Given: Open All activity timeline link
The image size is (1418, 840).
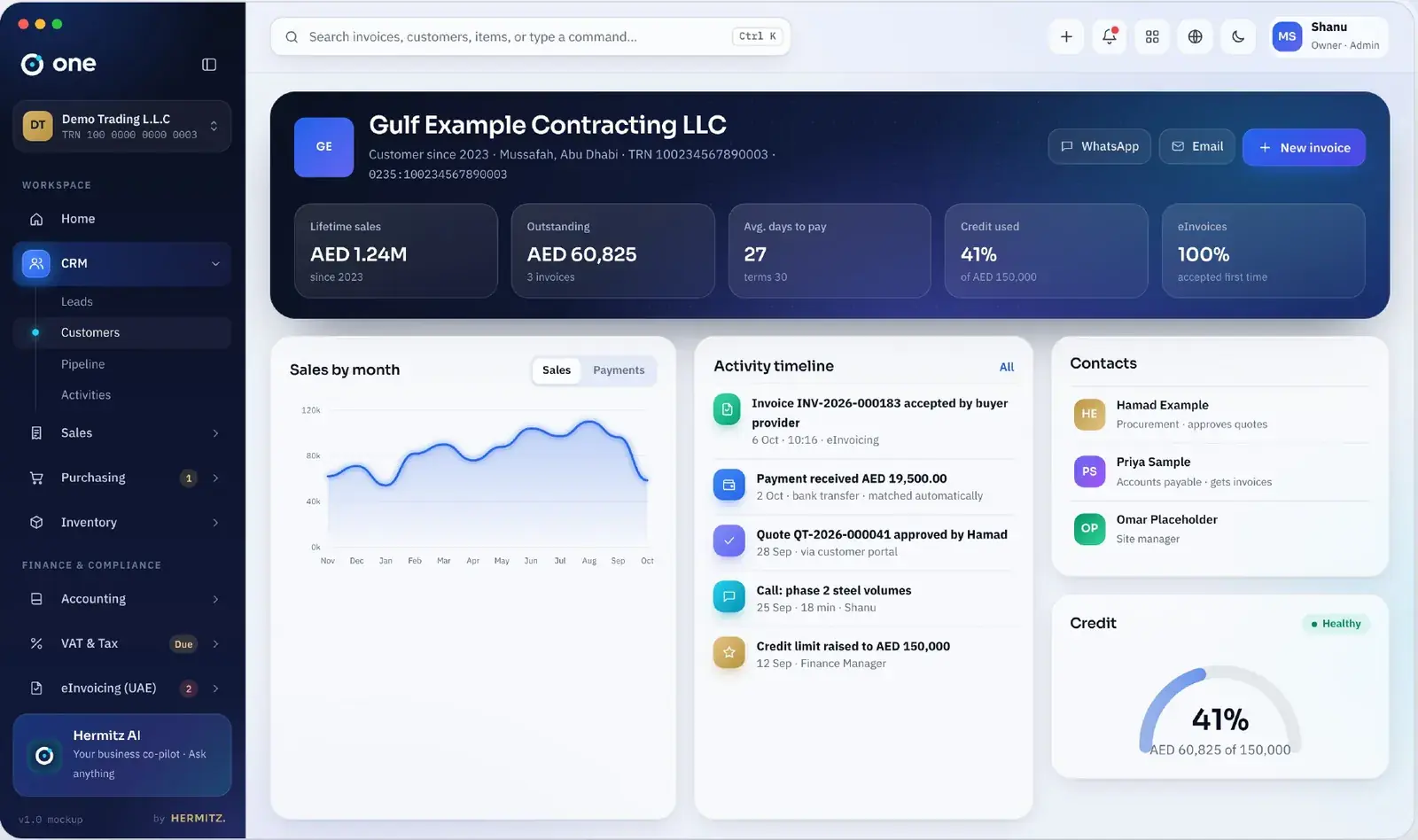Looking at the screenshot, I should tap(1007, 367).
